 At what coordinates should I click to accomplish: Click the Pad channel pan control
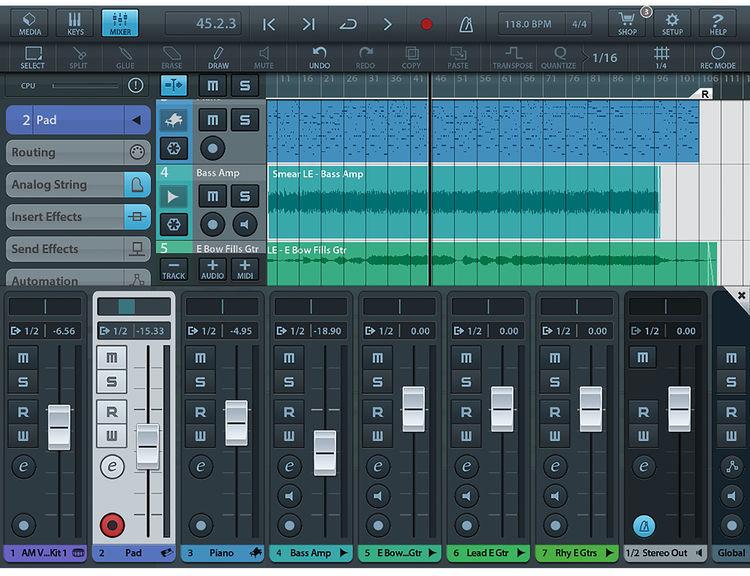pyautogui.click(x=134, y=307)
